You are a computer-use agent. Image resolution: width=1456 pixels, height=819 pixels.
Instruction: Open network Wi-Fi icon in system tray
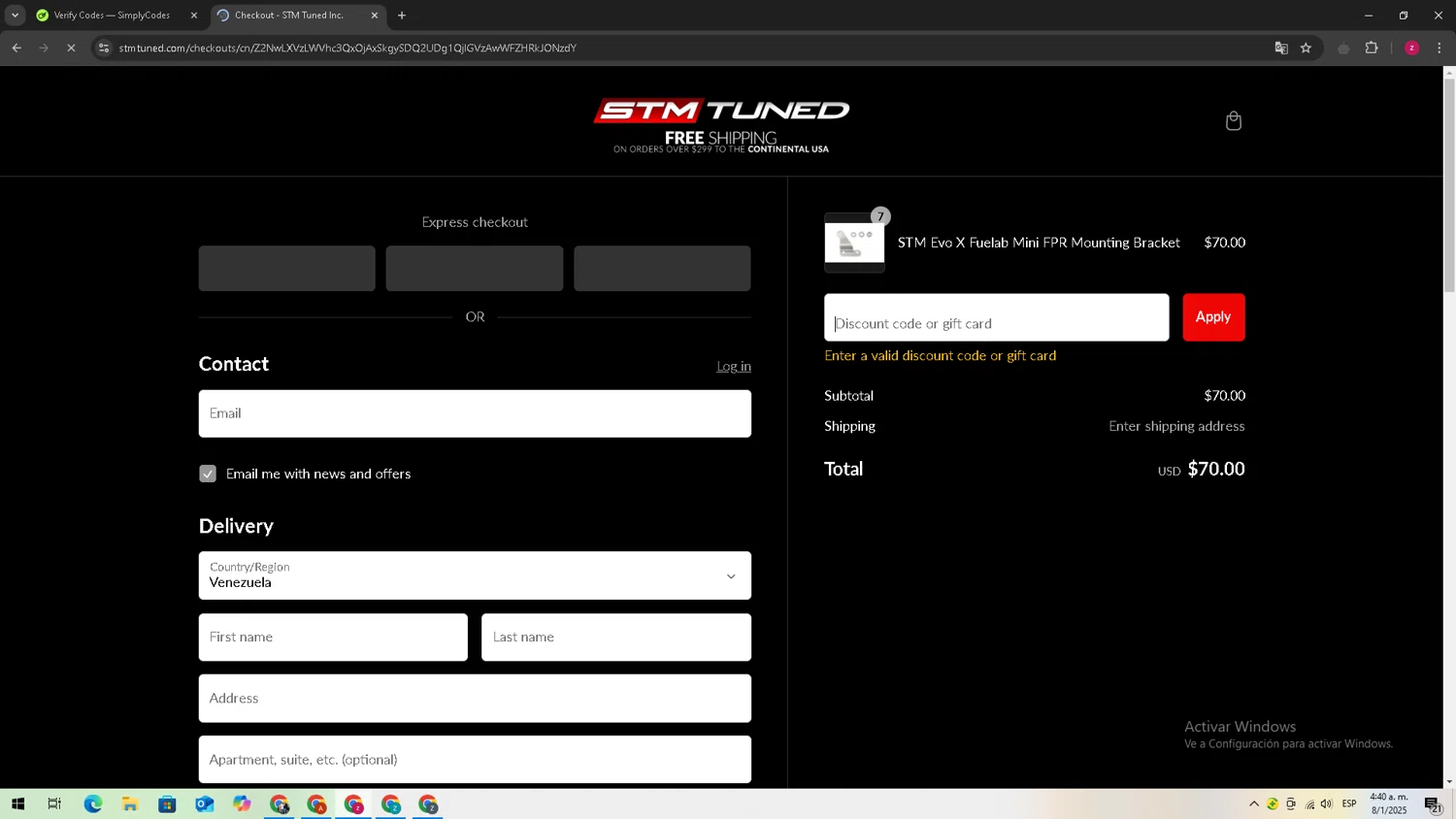pos(1309,803)
